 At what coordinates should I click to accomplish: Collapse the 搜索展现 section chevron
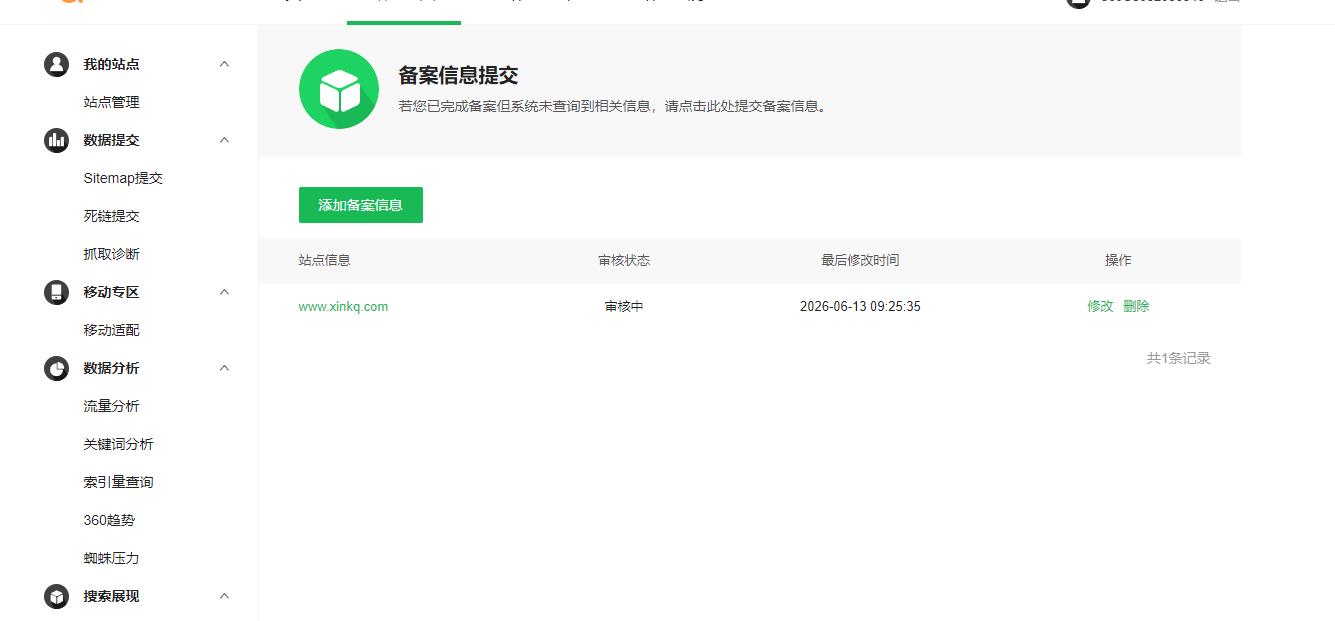(x=224, y=596)
